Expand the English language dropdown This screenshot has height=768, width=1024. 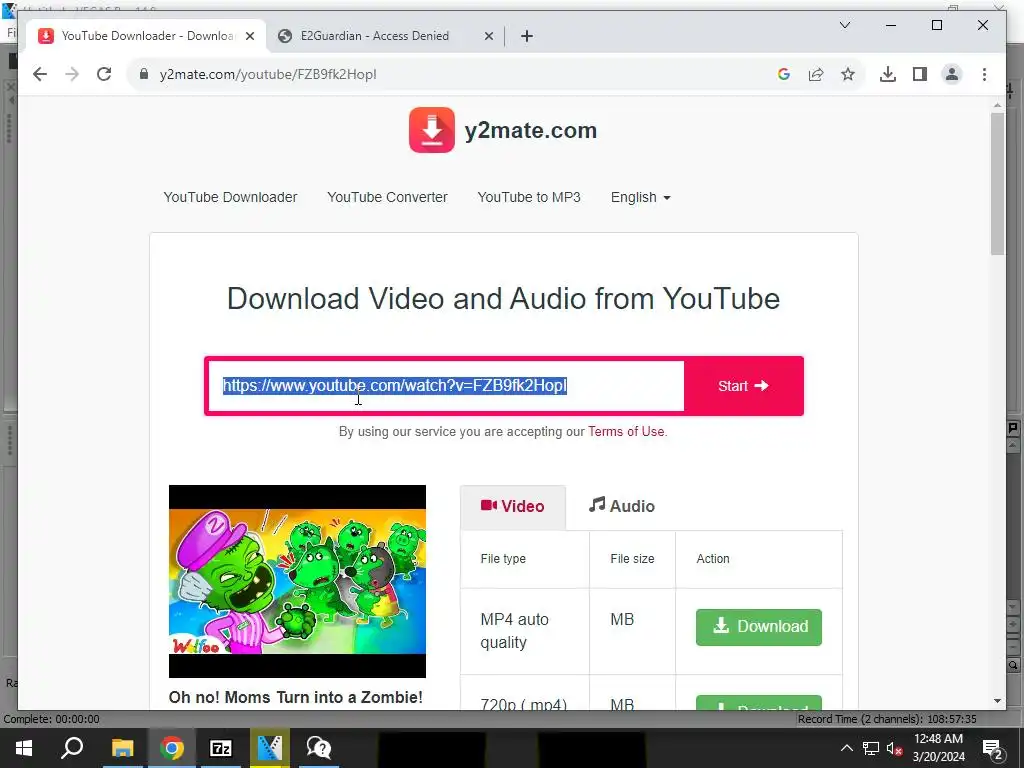(x=641, y=197)
